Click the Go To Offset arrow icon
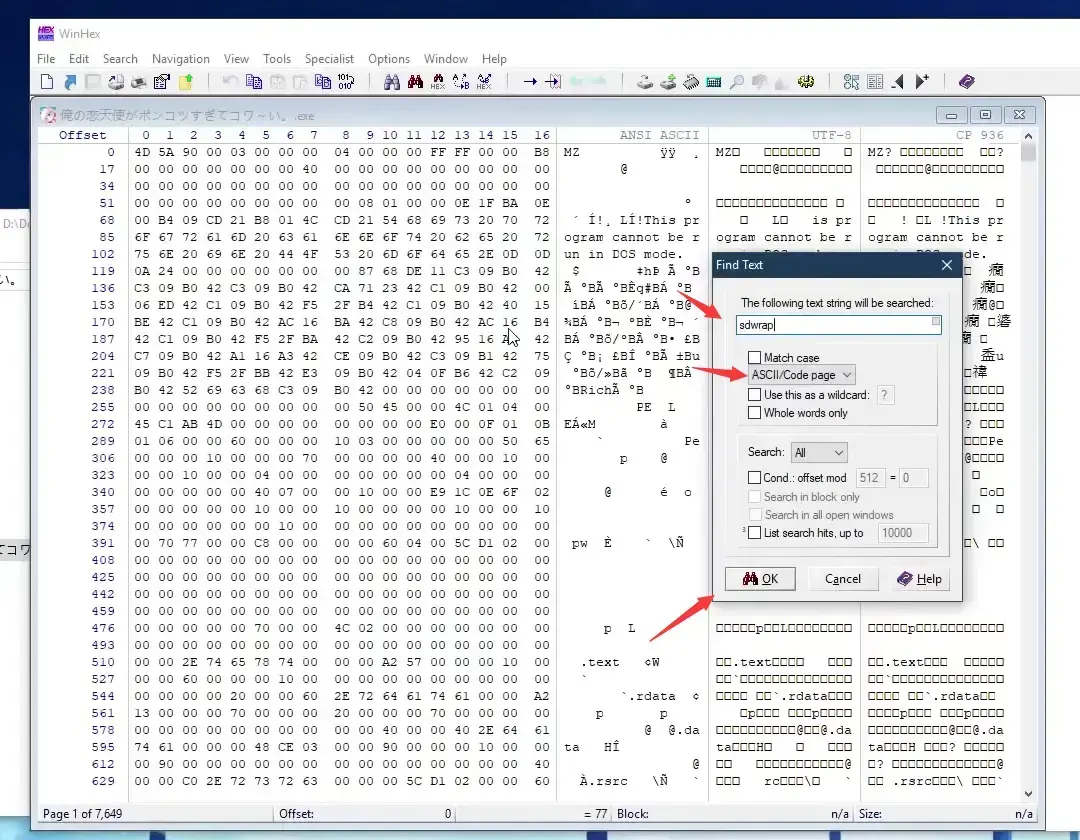This screenshot has height=840, width=1080. coord(530,82)
